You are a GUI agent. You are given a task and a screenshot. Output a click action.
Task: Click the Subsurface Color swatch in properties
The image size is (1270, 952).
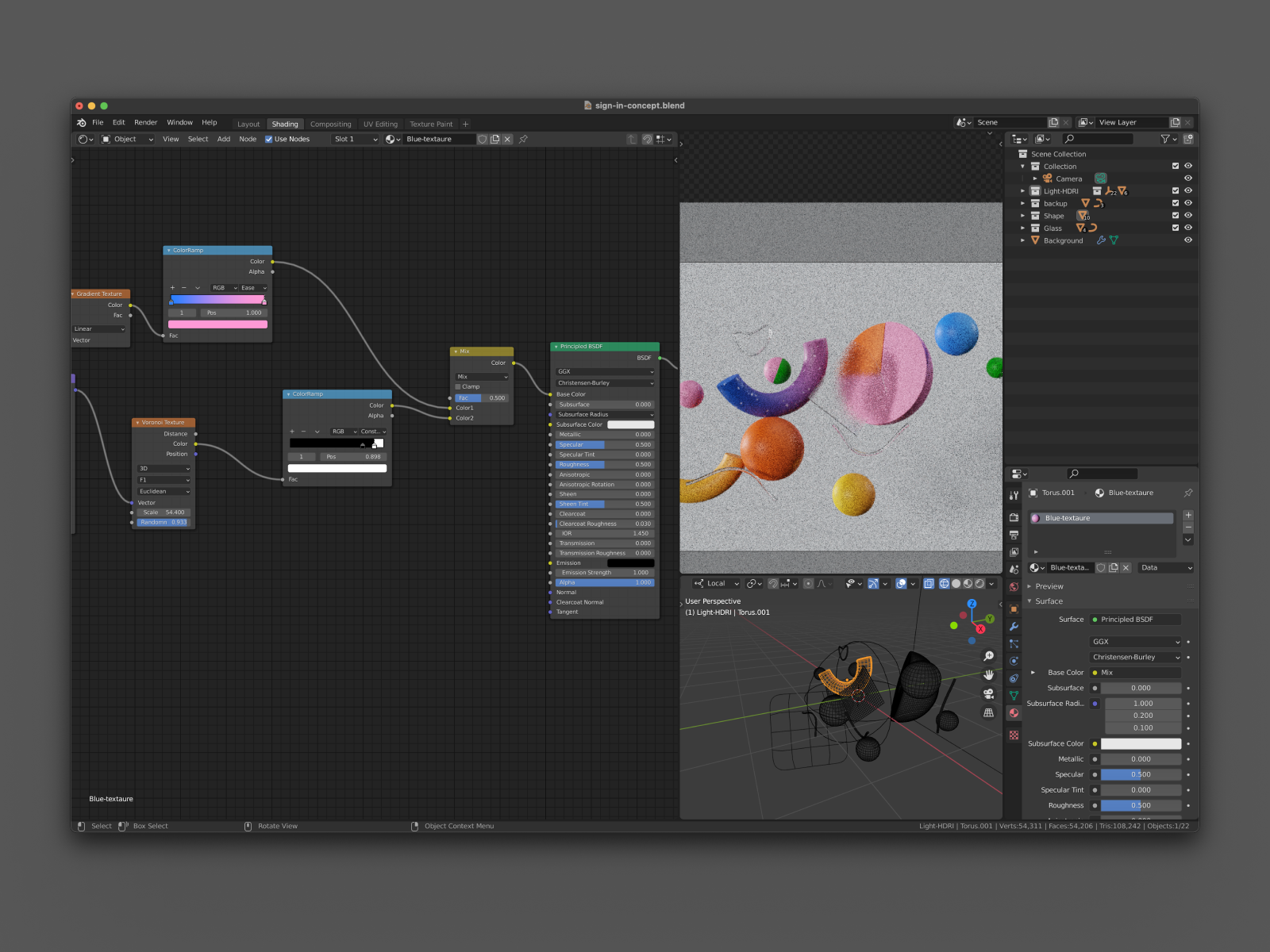click(1141, 744)
